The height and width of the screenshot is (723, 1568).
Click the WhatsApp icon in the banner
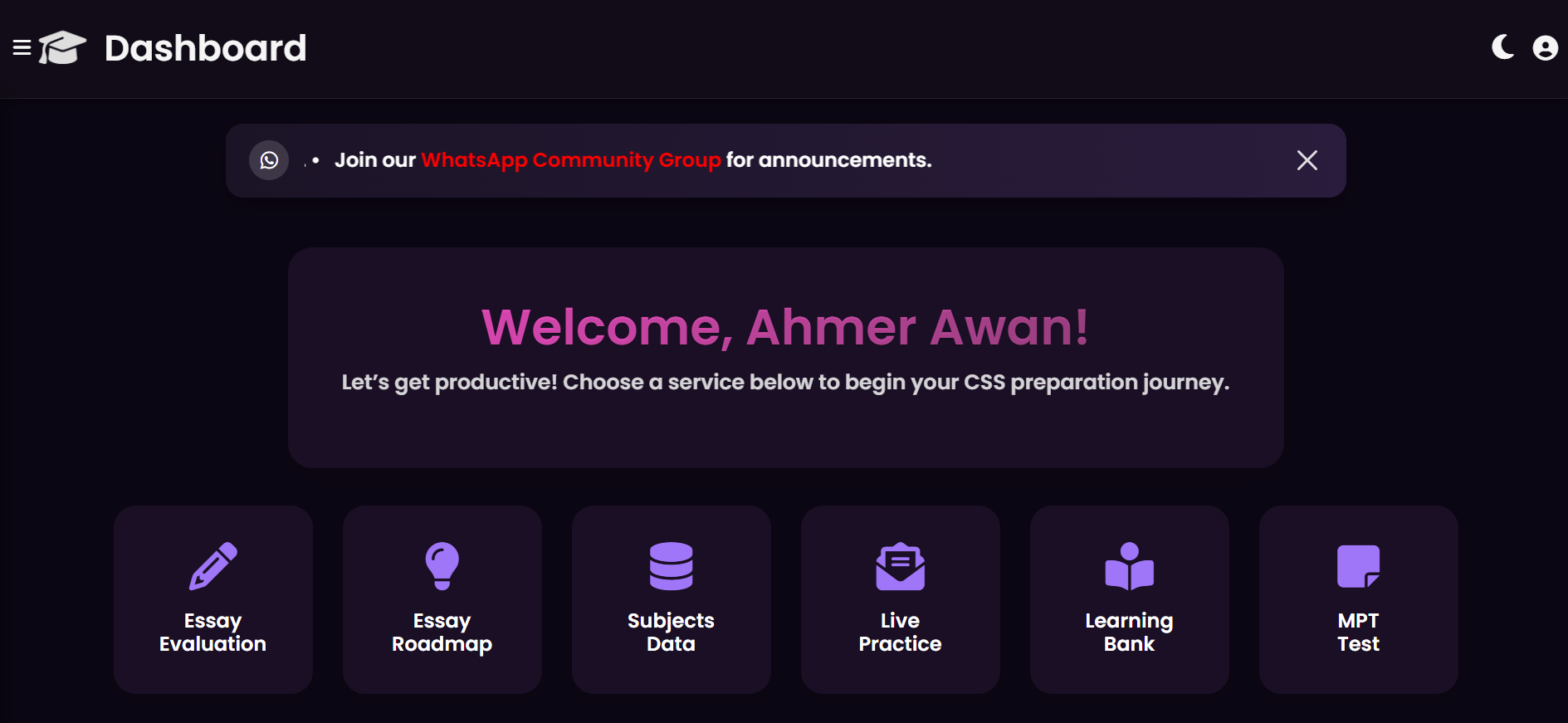click(269, 160)
